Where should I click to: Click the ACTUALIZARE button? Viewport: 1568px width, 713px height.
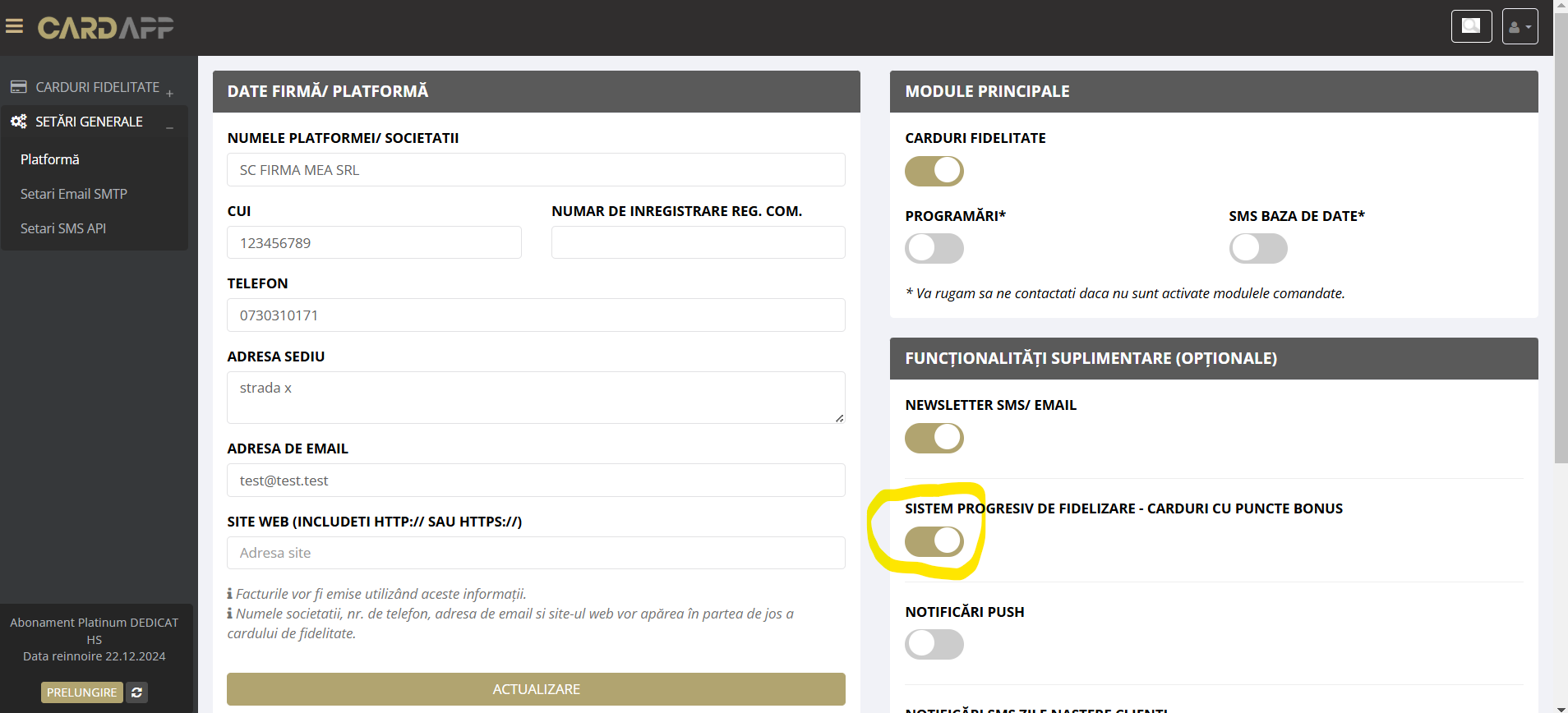[536, 689]
